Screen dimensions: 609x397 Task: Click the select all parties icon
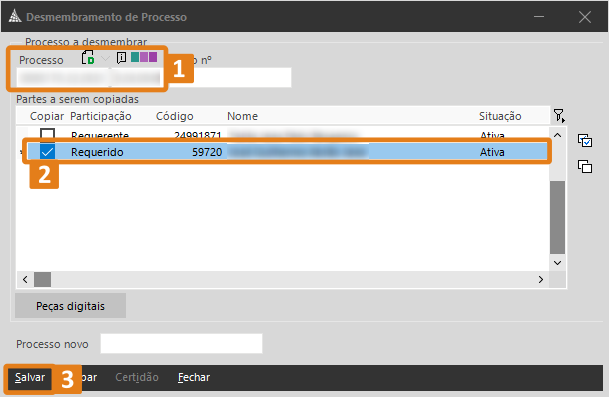(x=585, y=140)
